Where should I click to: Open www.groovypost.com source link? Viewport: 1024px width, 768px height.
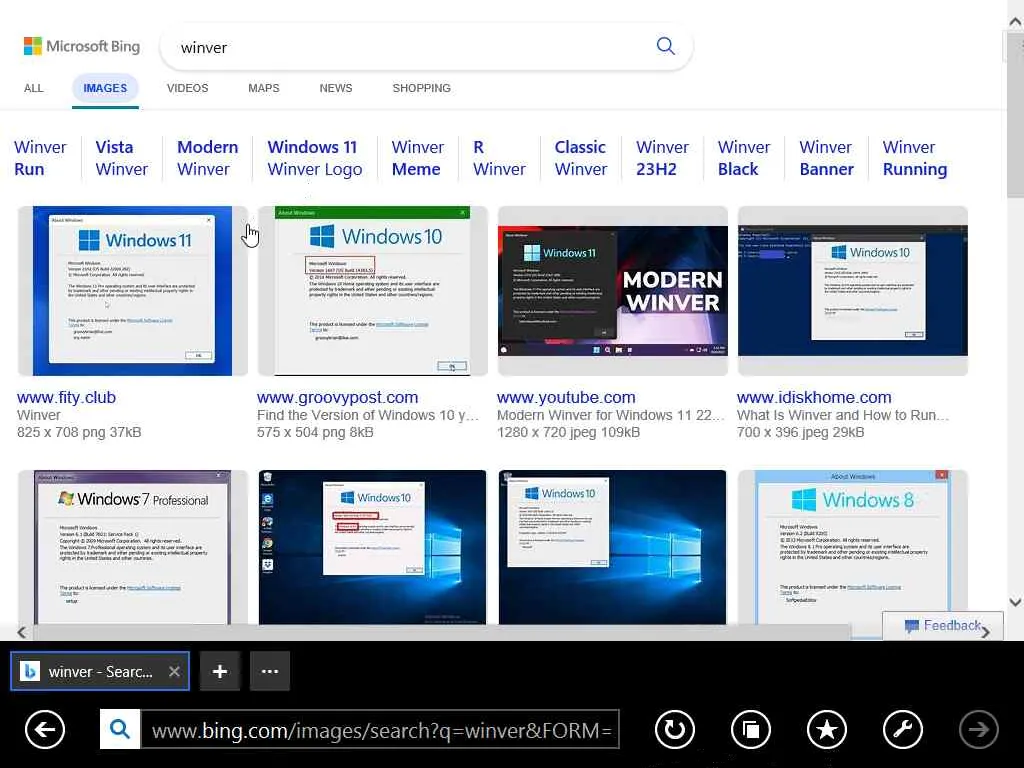pos(337,397)
